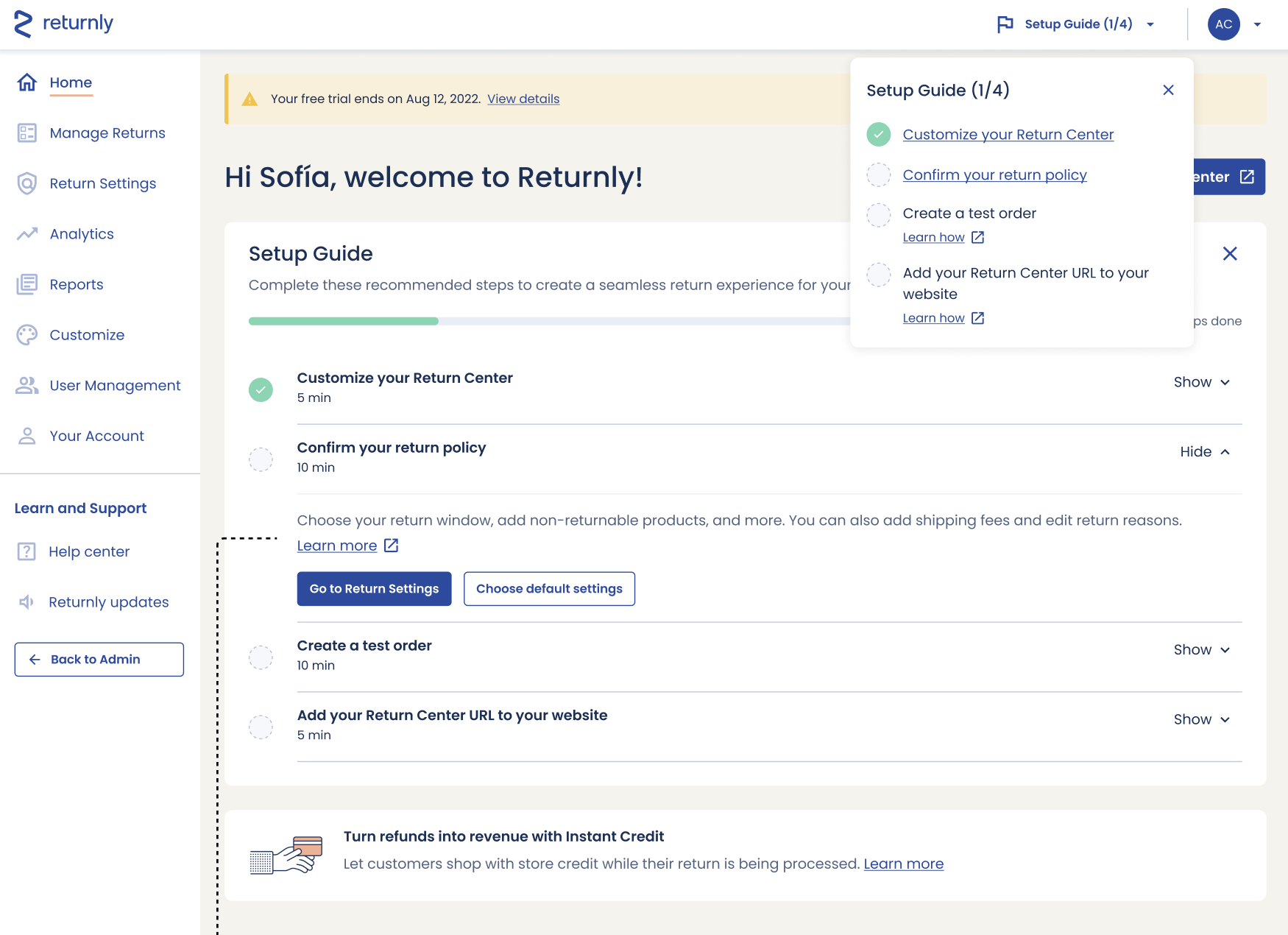The height and width of the screenshot is (935, 1288).
Task: Click the Returnly logo
Action: pyautogui.click(x=63, y=24)
